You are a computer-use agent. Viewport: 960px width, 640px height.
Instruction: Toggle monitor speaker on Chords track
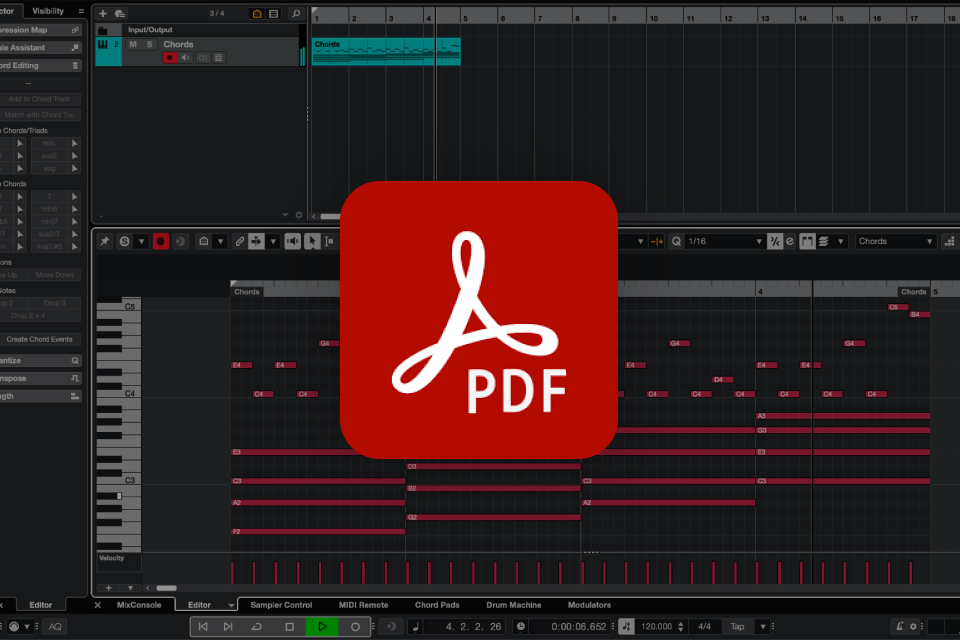[186, 58]
